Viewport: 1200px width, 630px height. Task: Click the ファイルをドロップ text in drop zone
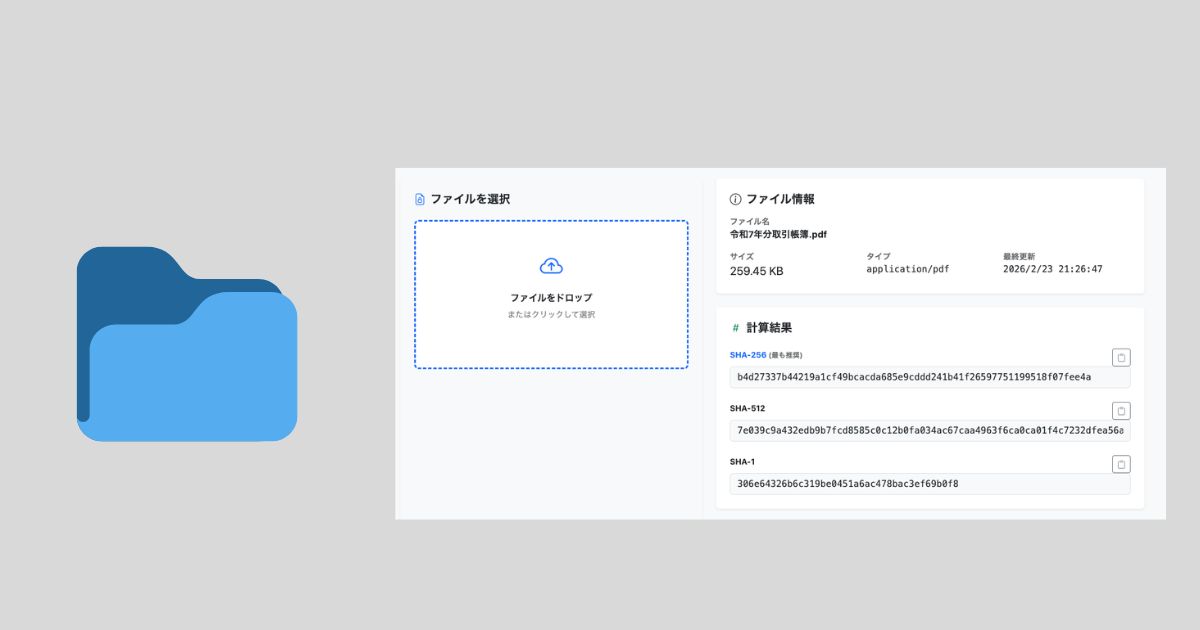pos(551,298)
